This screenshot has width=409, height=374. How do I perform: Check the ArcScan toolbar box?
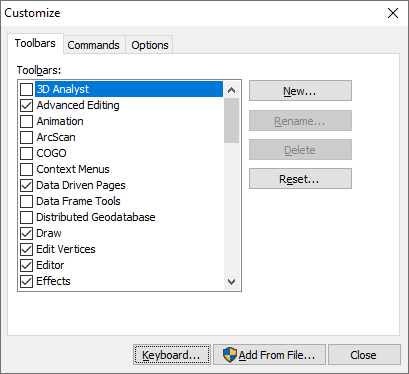pos(26,137)
